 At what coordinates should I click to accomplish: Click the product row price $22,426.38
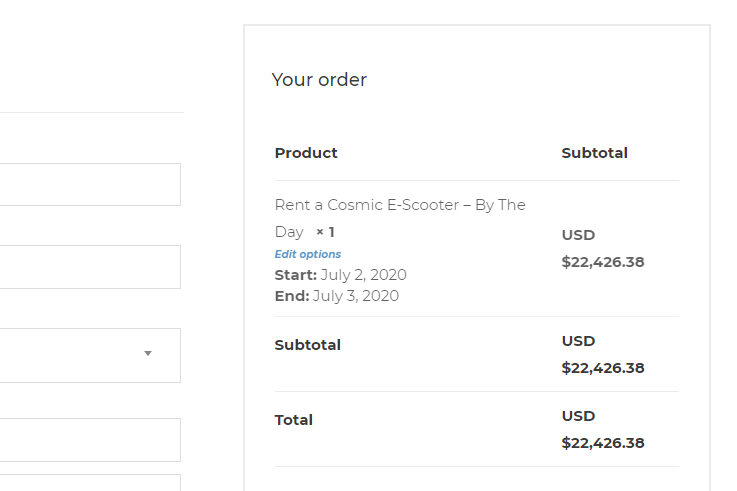tap(602, 262)
